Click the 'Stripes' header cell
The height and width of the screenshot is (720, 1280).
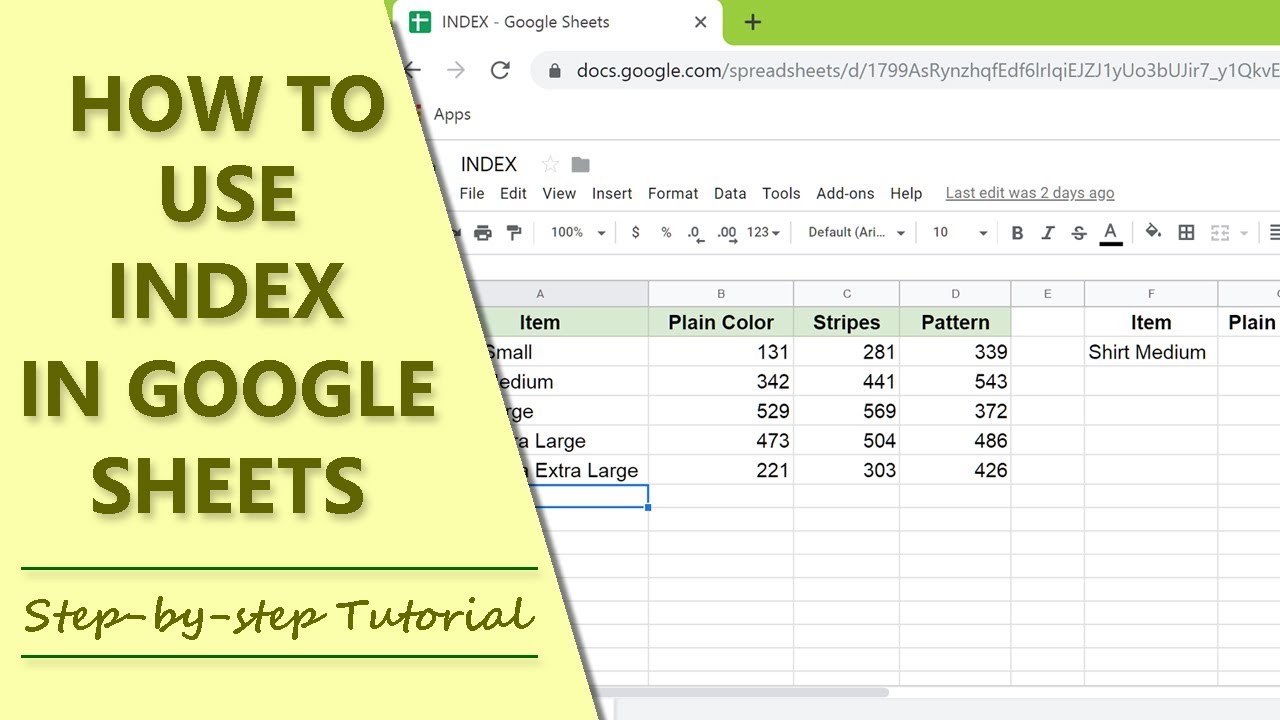pos(847,322)
